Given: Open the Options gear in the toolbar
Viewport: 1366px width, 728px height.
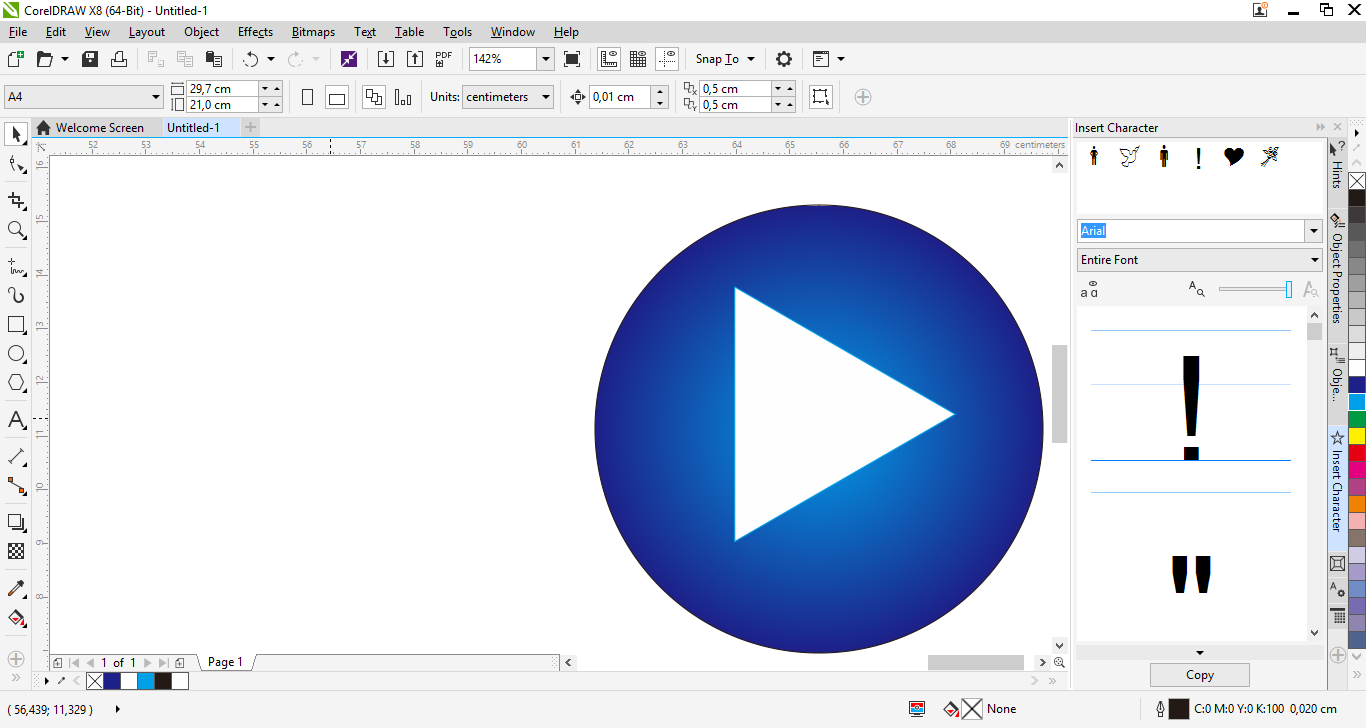Looking at the screenshot, I should click(x=784, y=59).
